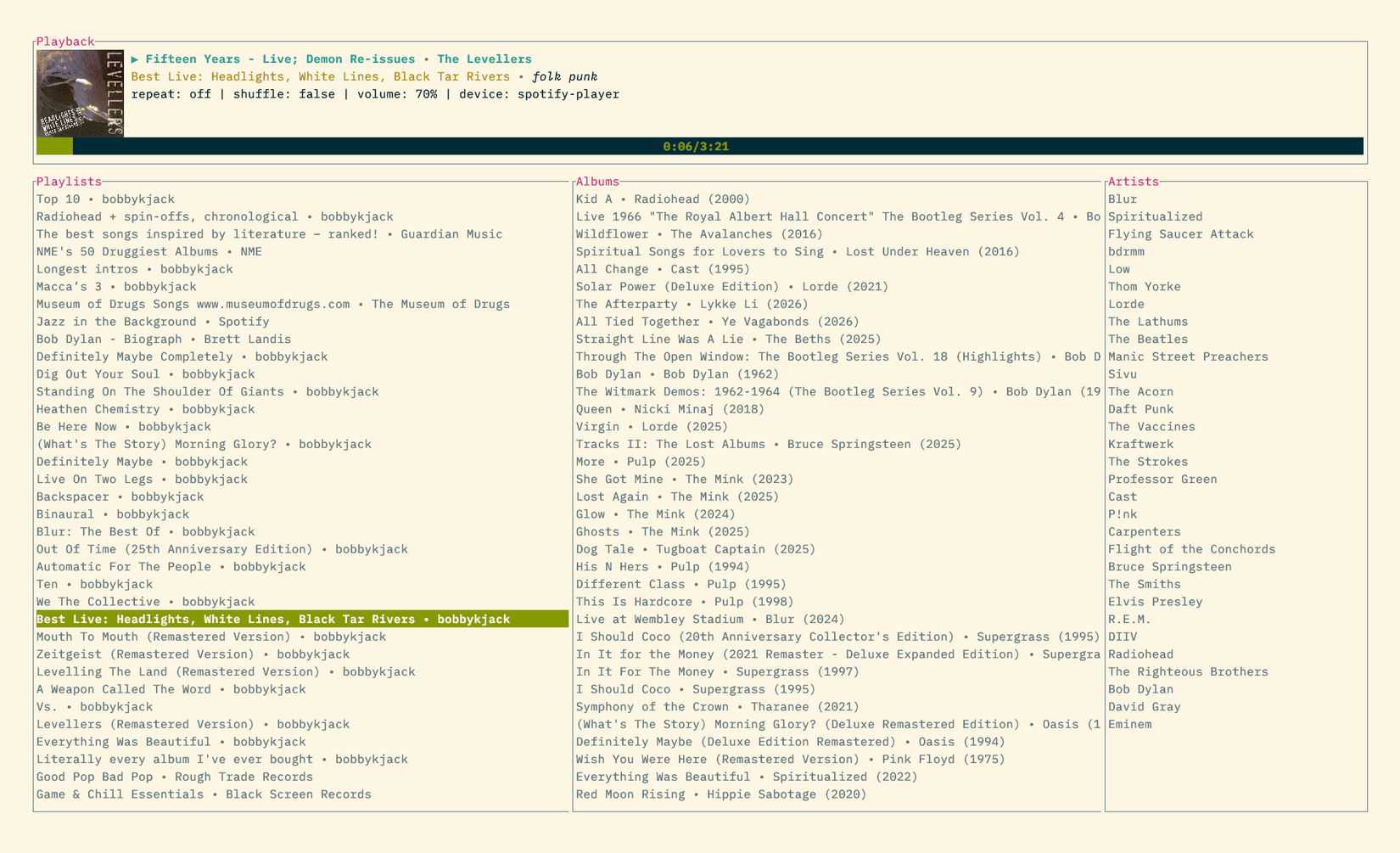Open artist 'Elvis Presley'
This screenshot has width=1400, height=853.
pos(1156,602)
